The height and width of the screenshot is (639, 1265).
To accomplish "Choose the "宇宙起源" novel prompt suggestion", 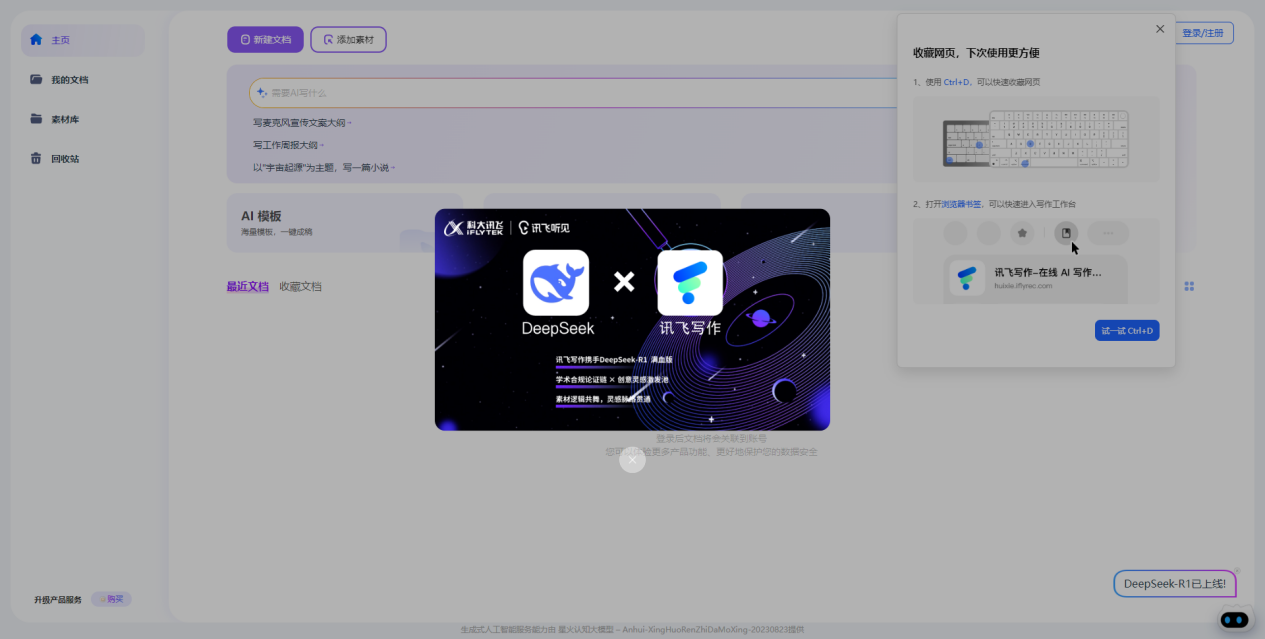I will point(324,167).
